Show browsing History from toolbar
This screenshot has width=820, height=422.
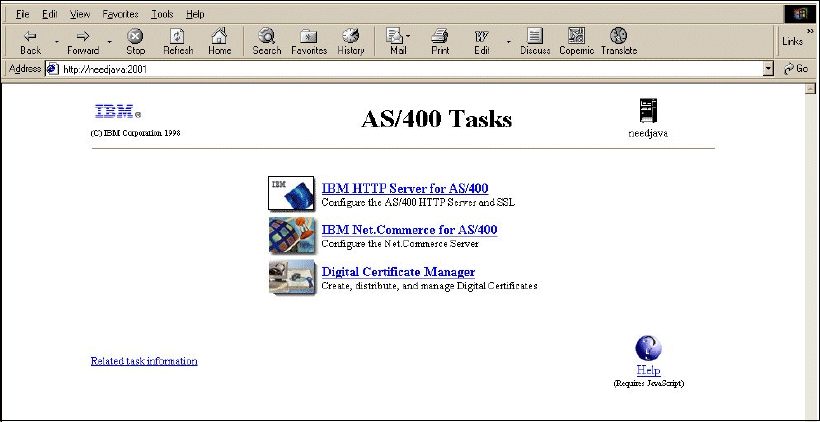point(350,42)
